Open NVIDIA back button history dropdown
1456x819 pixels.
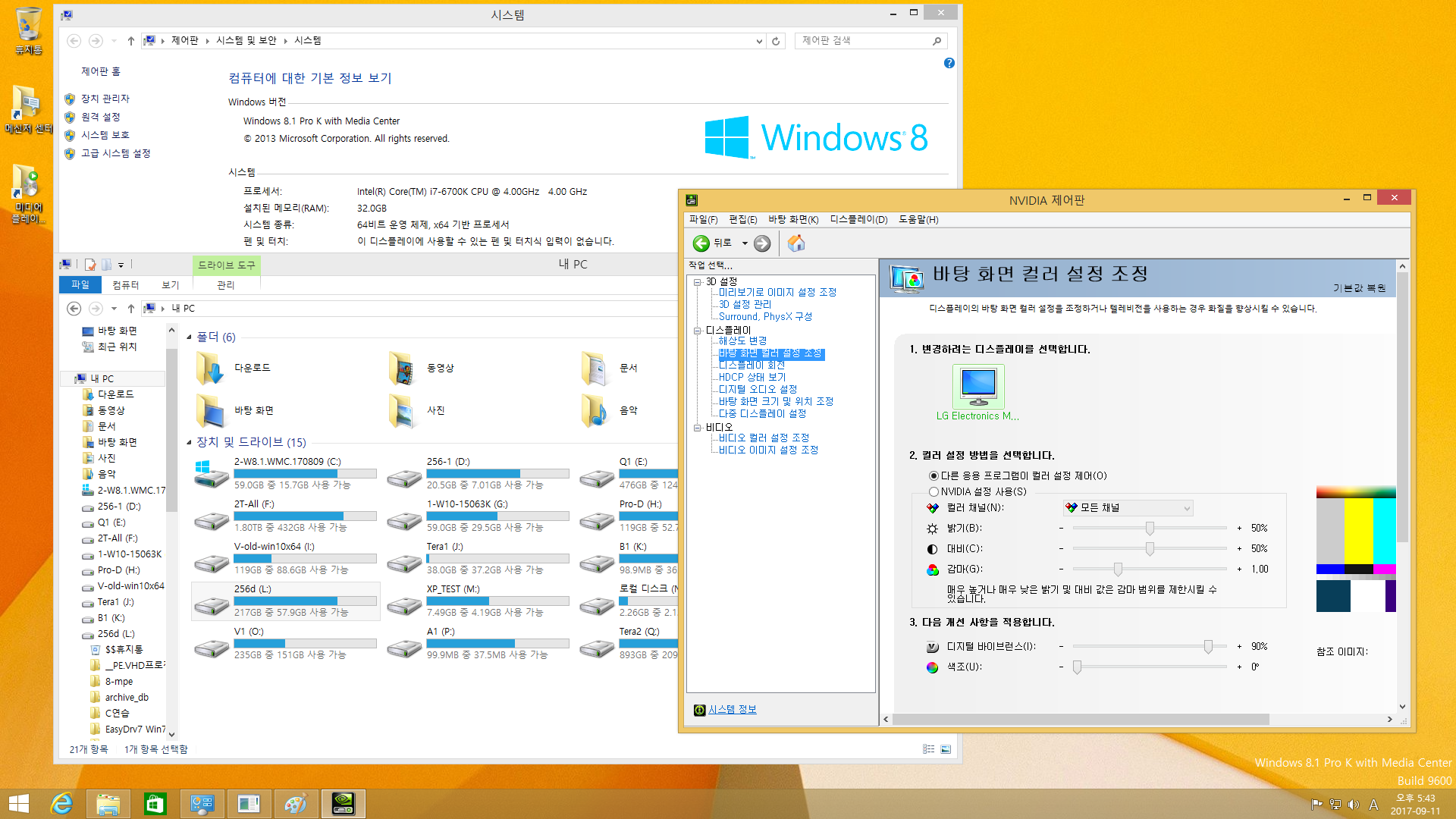(745, 243)
